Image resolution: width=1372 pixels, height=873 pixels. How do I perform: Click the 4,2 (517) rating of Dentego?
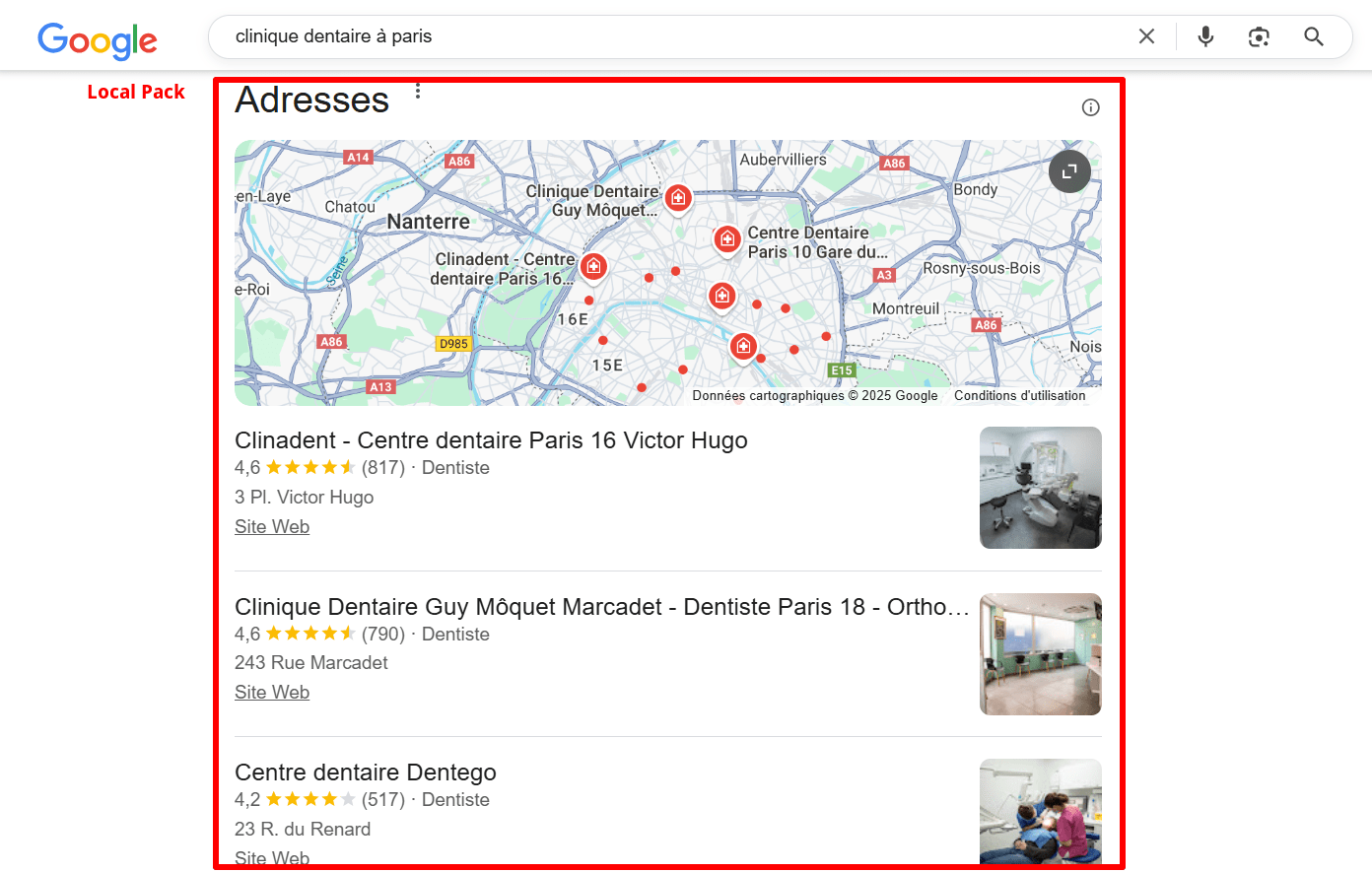point(319,800)
